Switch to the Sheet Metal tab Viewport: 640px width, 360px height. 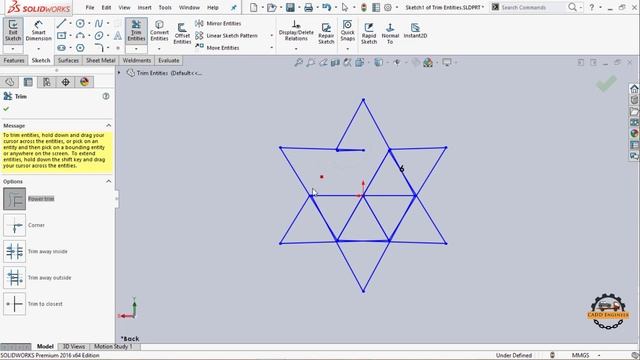pyautogui.click(x=100, y=60)
